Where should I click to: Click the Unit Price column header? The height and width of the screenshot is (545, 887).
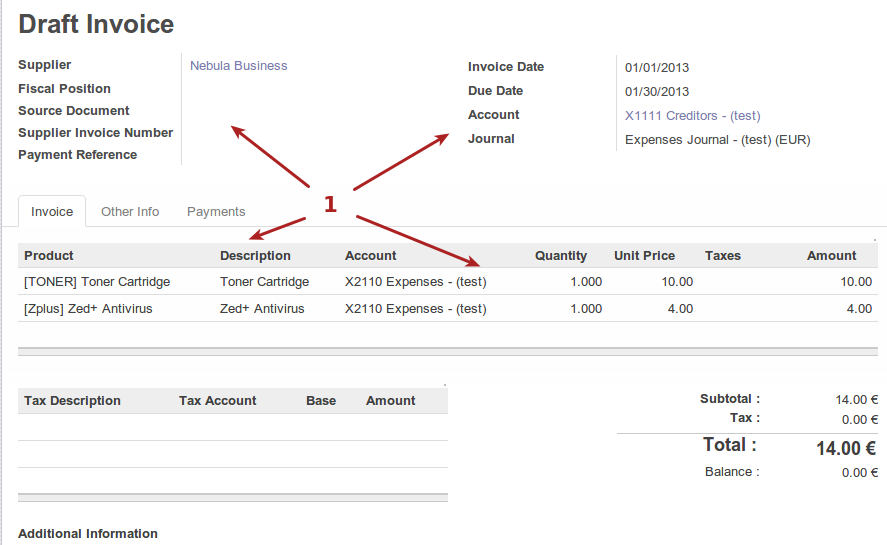click(644, 256)
